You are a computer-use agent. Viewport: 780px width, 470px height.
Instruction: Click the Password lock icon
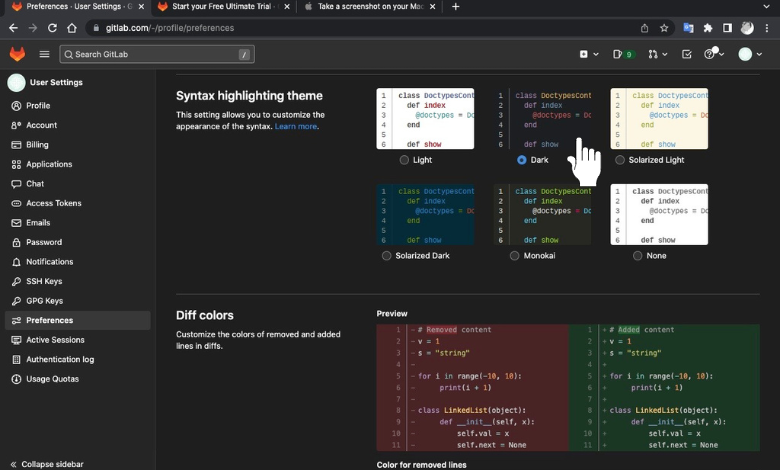click(x=16, y=242)
